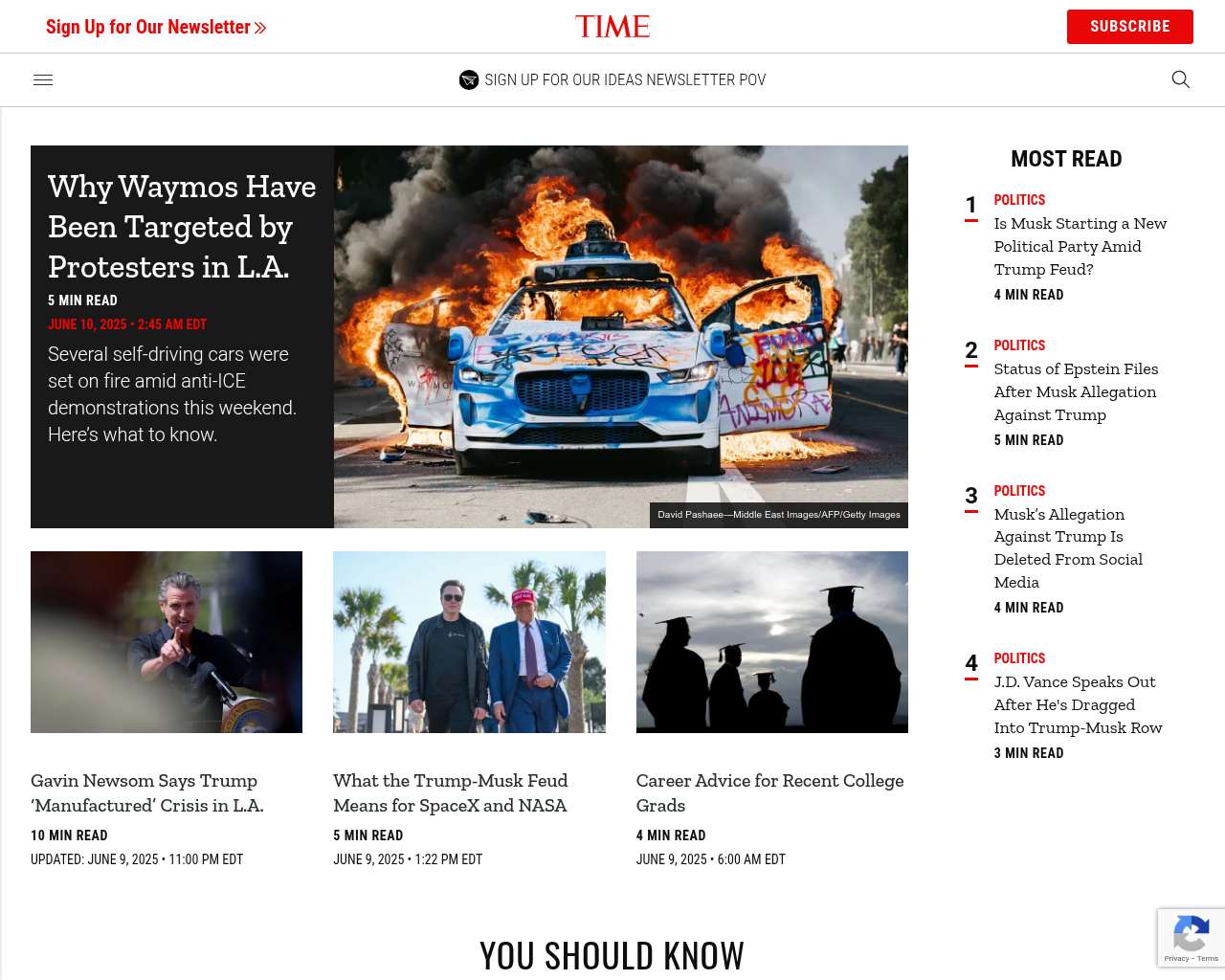Screen dimensions: 1225x980
Task: Open the hamburger navigation menu
Action: coord(43,79)
